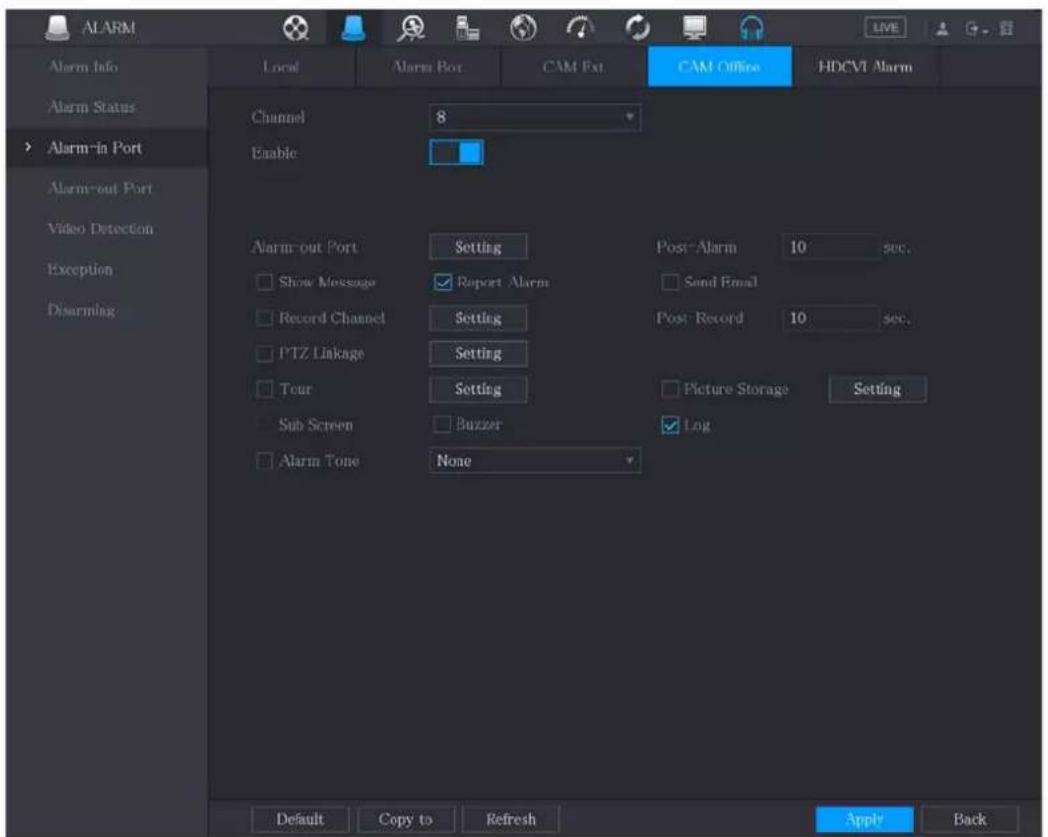Open Exception in sidebar
This screenshot has width=1048, height=837.
tap(80, 269)
